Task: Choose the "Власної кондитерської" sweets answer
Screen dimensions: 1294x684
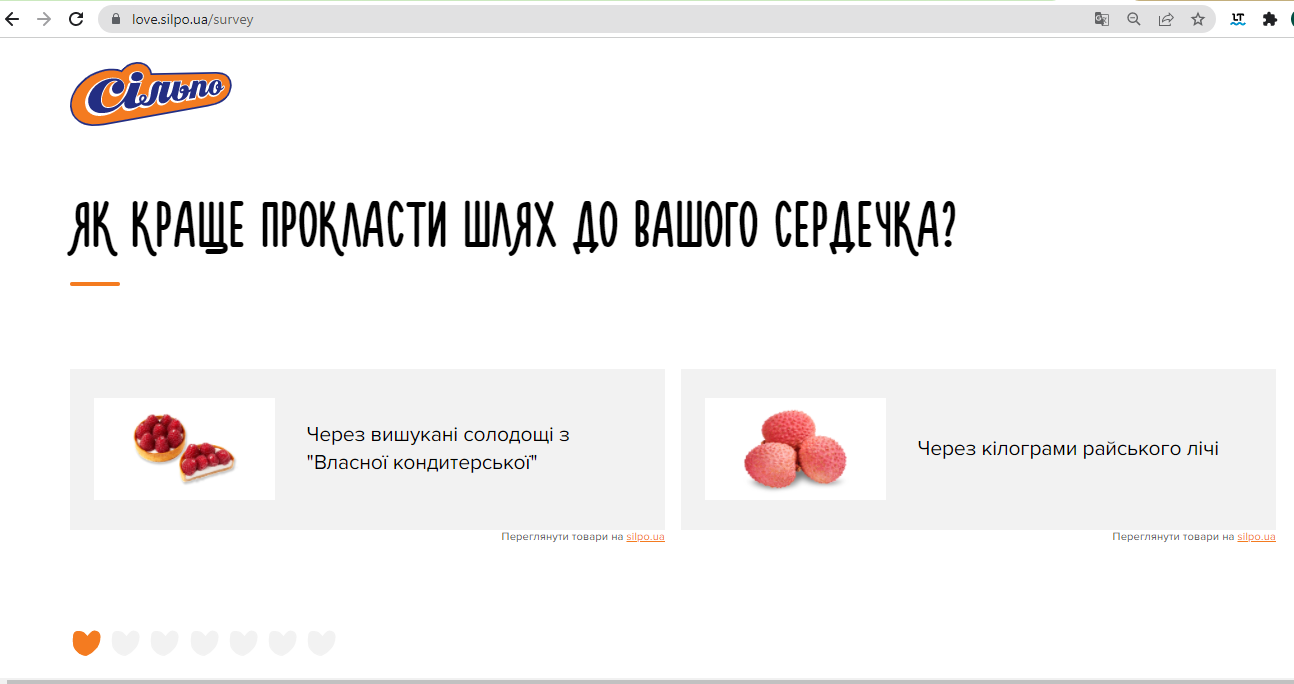Action: point(438,449)
